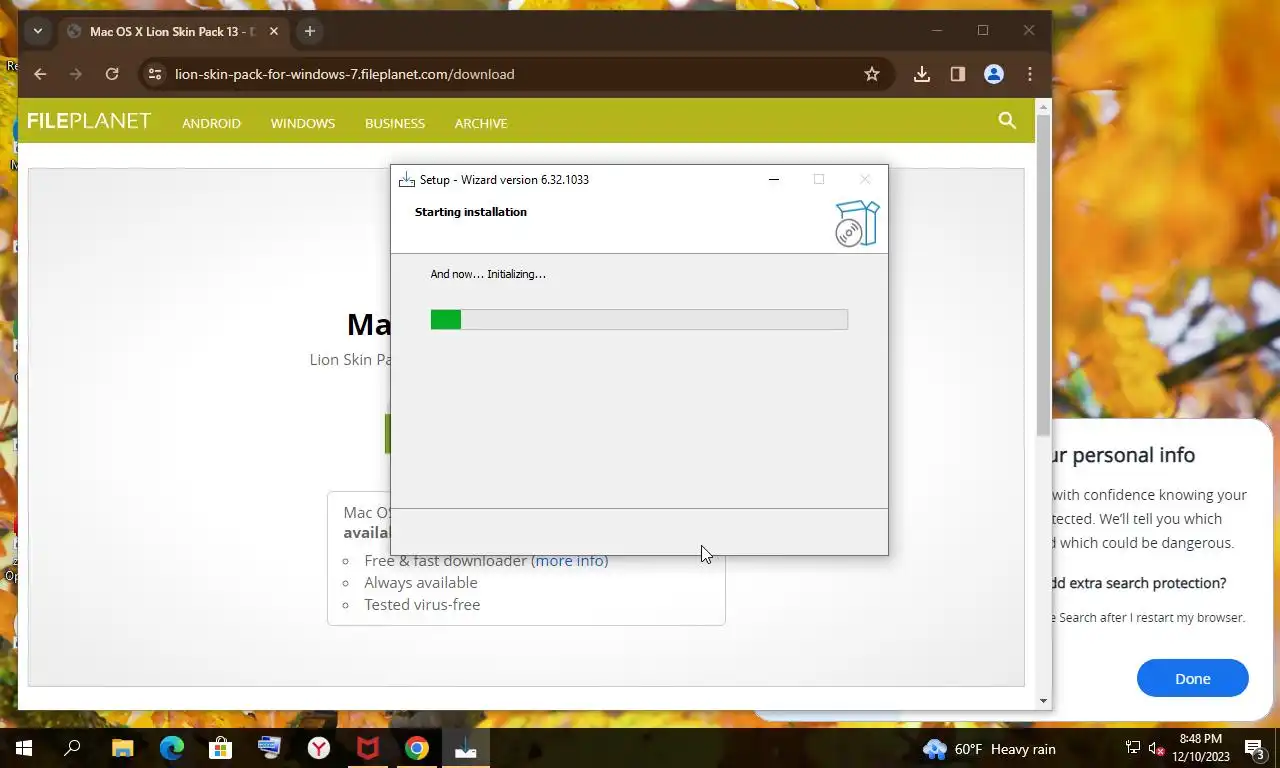Open the weather widget showing Heavy rain
The height and width of the screenshot is (768, 1280).
(989, 749)
